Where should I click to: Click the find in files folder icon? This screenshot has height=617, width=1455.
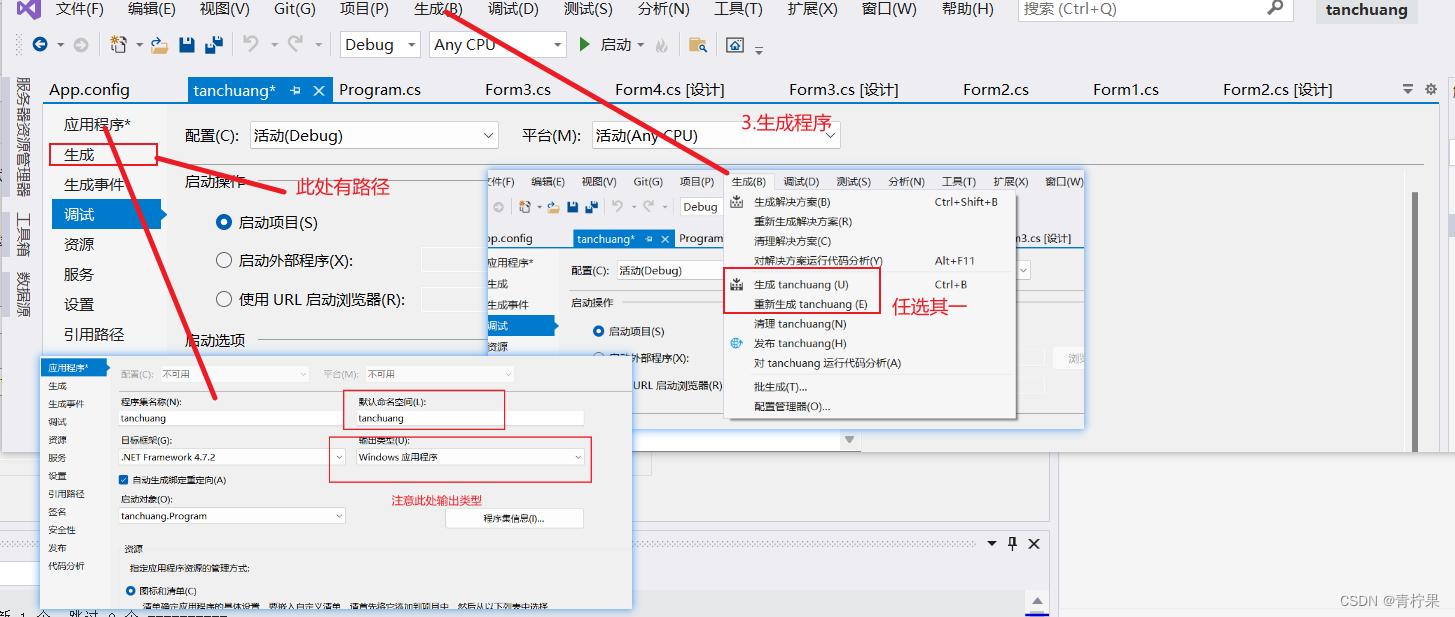[698, 45]
